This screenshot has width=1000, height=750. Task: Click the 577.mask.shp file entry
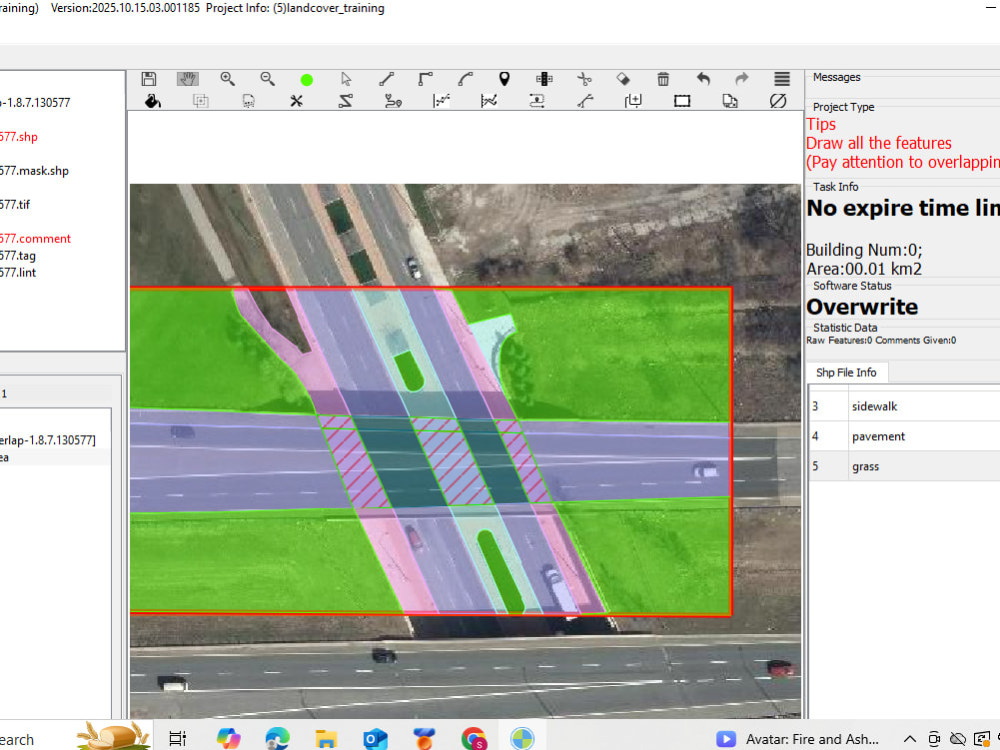coord(34,171)
